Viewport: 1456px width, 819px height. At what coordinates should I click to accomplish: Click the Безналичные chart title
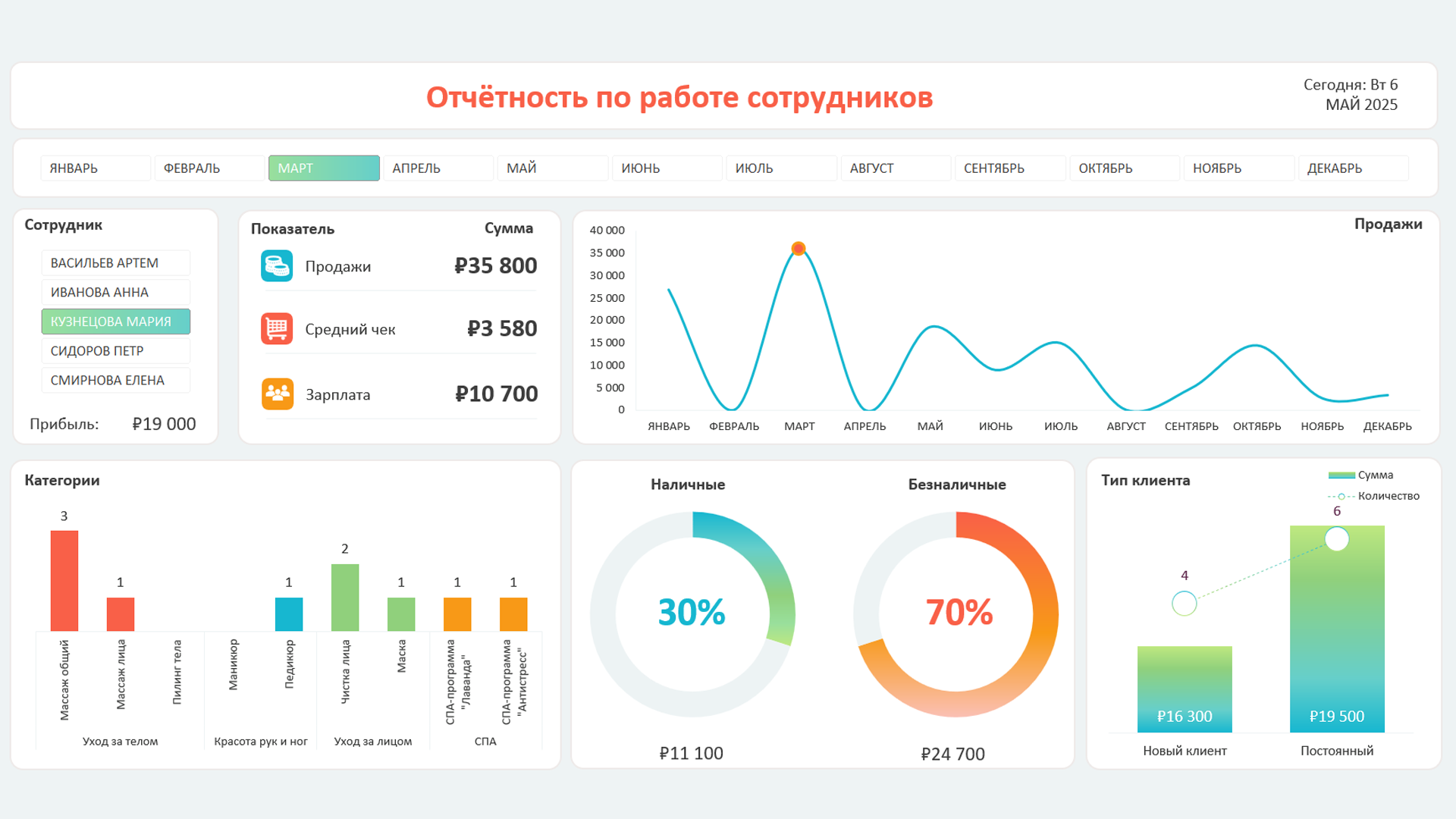pos(957,485)
